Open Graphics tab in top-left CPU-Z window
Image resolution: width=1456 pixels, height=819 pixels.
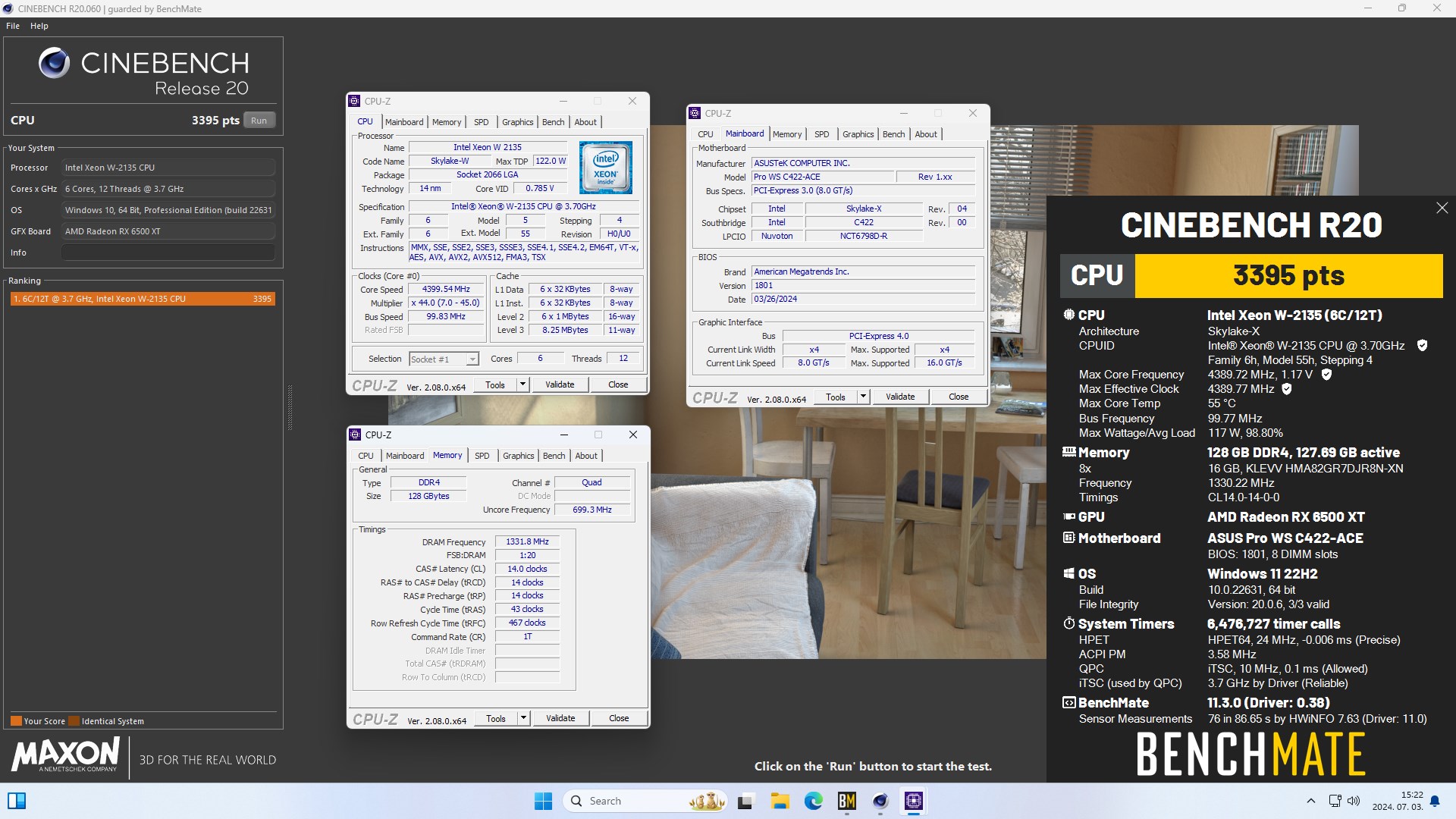518,122
